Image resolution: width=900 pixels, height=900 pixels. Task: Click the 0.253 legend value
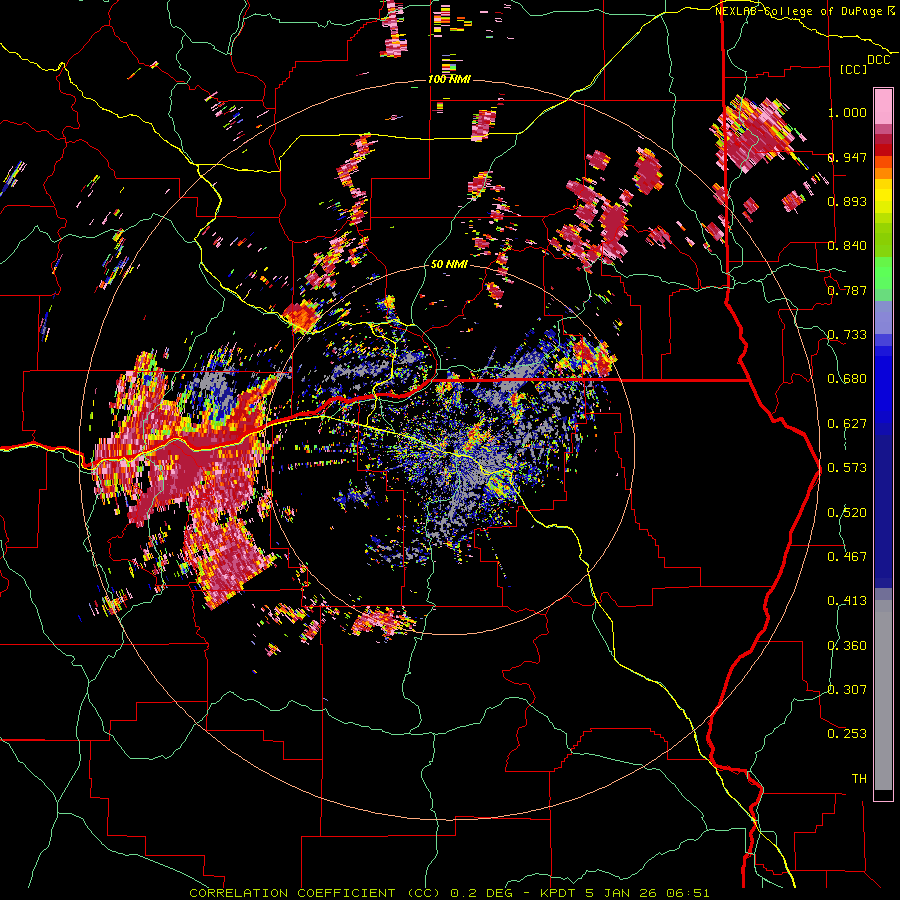point(847,734)
